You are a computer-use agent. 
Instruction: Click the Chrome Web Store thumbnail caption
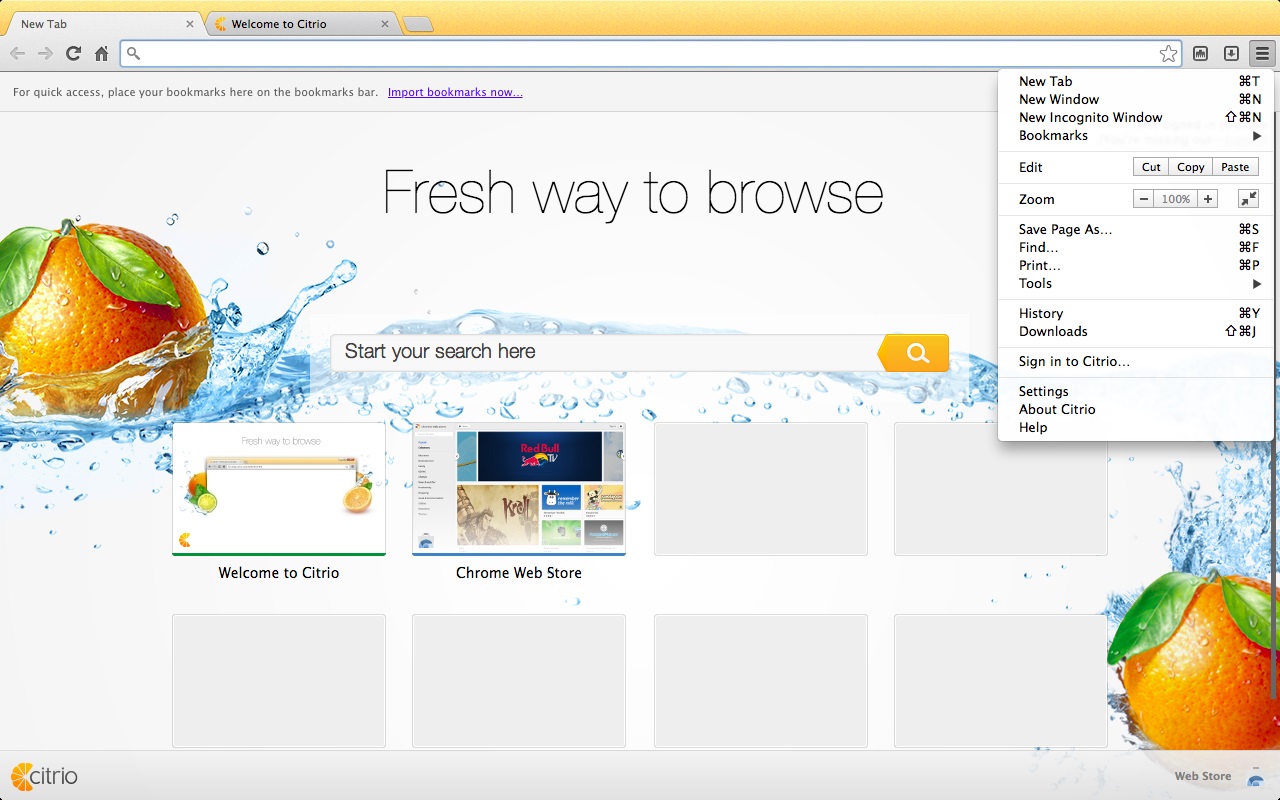pyautogui.click(x=519, y=573)
